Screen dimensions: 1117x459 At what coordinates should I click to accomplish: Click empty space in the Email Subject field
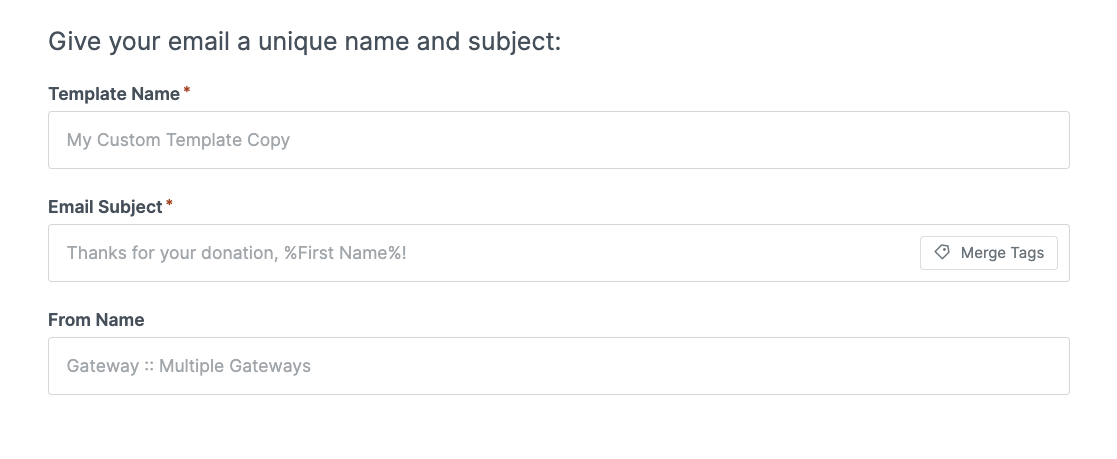pyautogui.click(x=663, y=253)
